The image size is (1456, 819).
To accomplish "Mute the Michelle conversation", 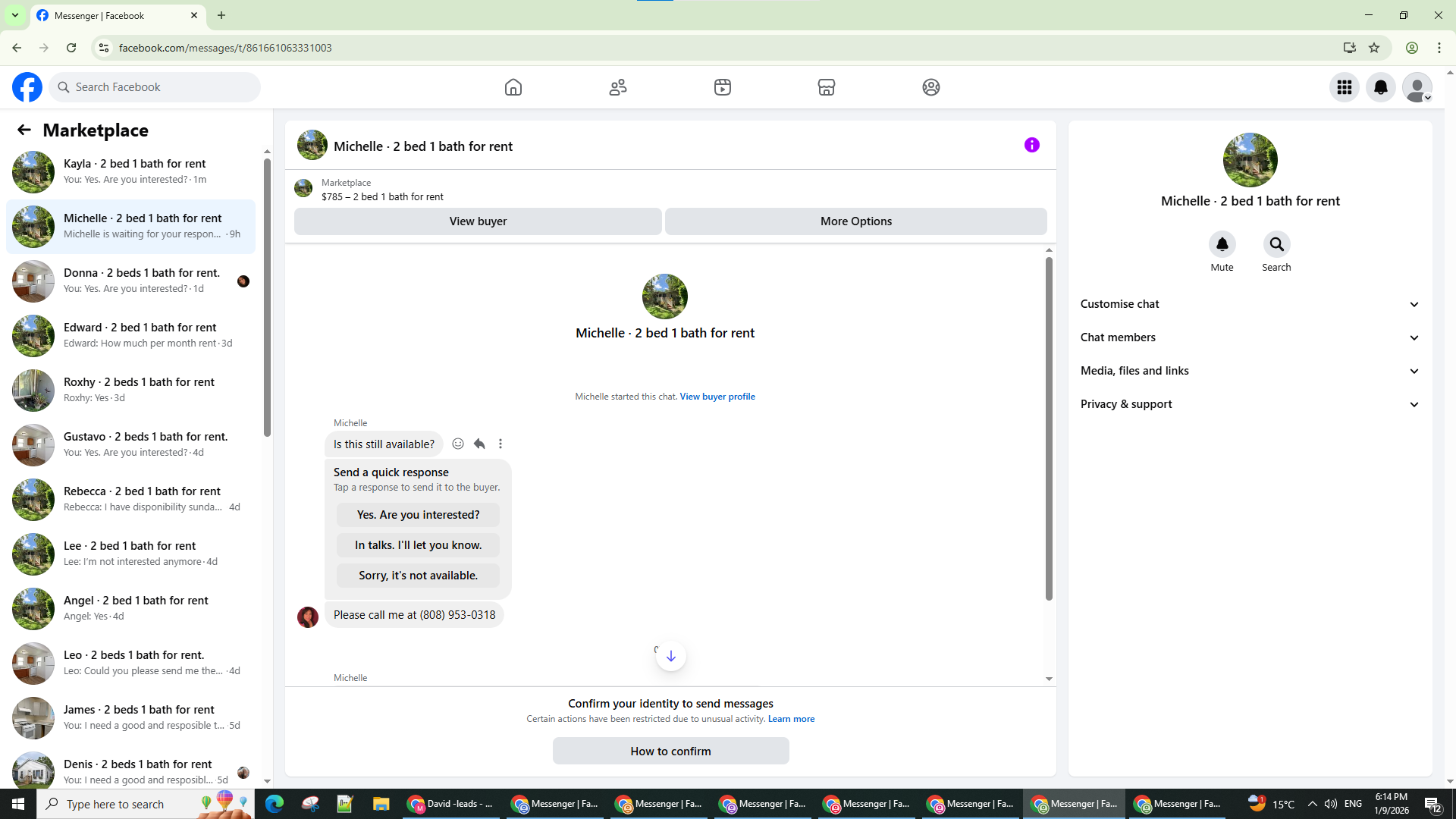I will (x=1222, y=244).
